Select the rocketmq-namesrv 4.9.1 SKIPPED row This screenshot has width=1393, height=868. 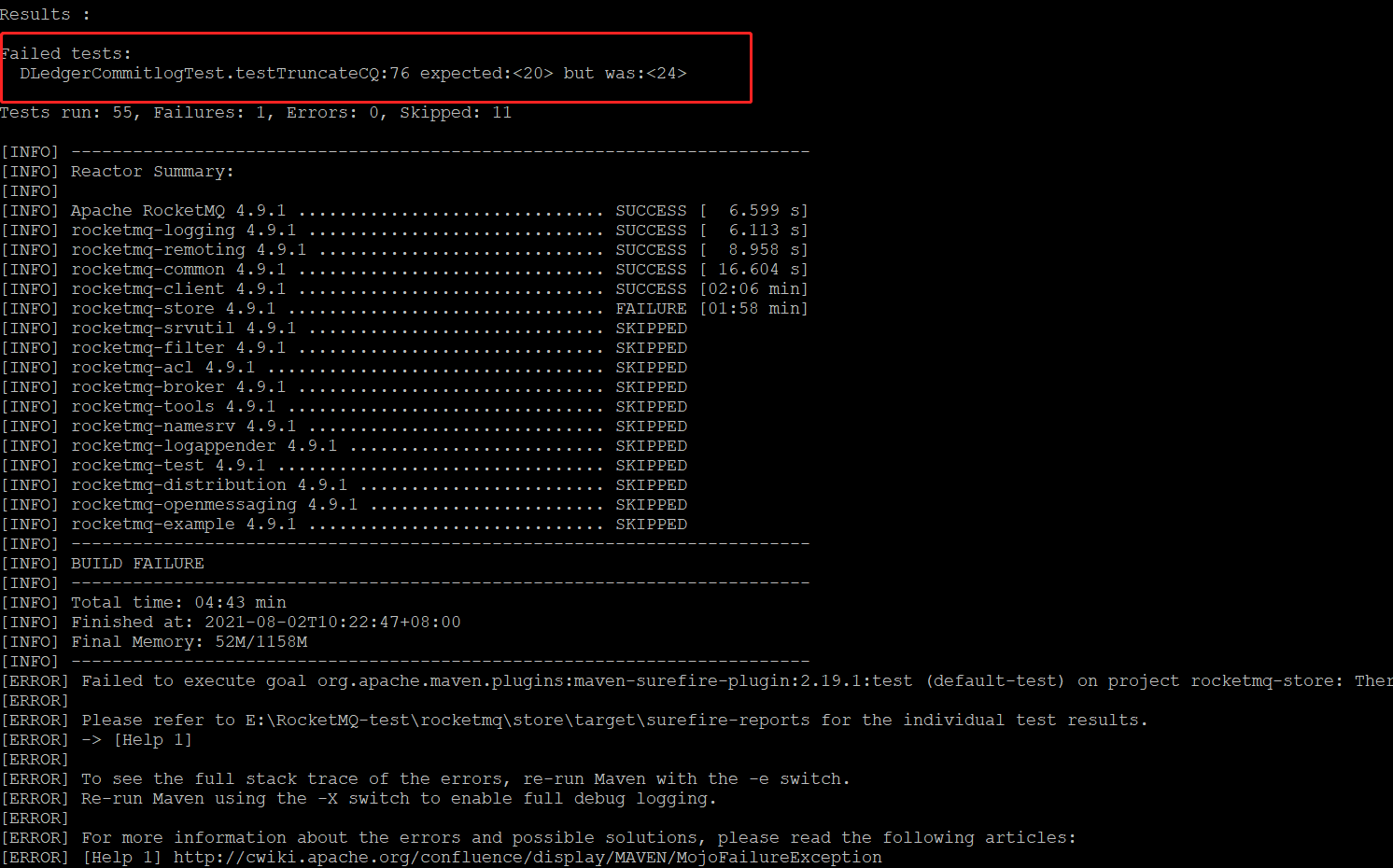[344, 427]
